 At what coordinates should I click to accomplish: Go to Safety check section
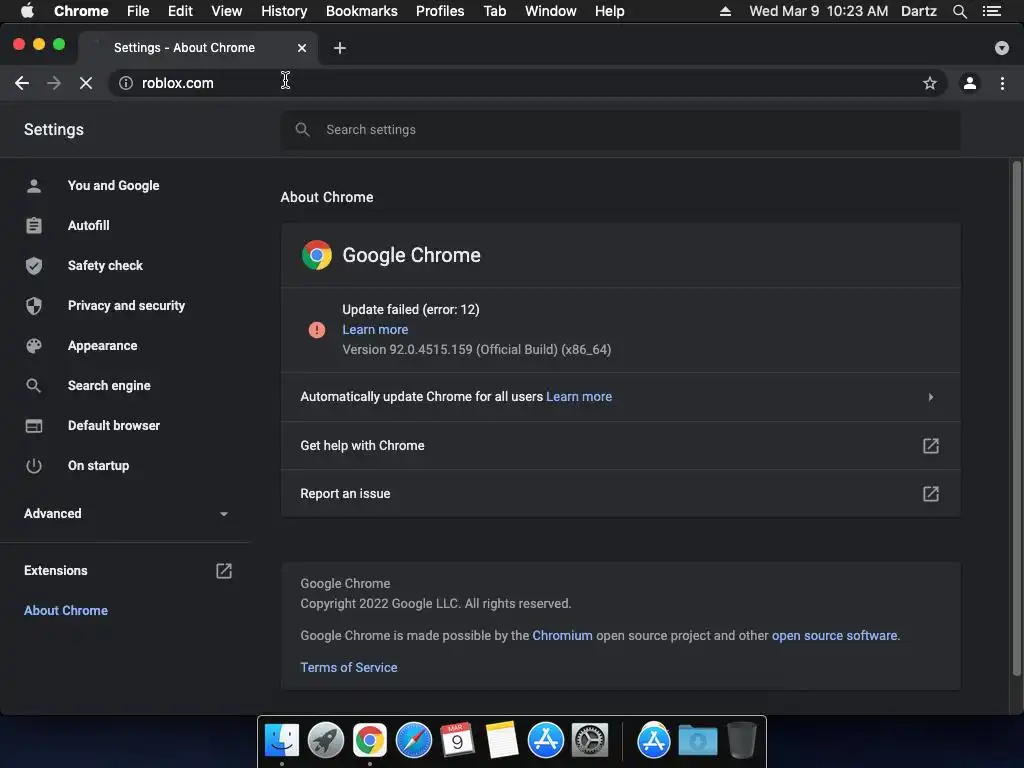[x=105, y=265]
